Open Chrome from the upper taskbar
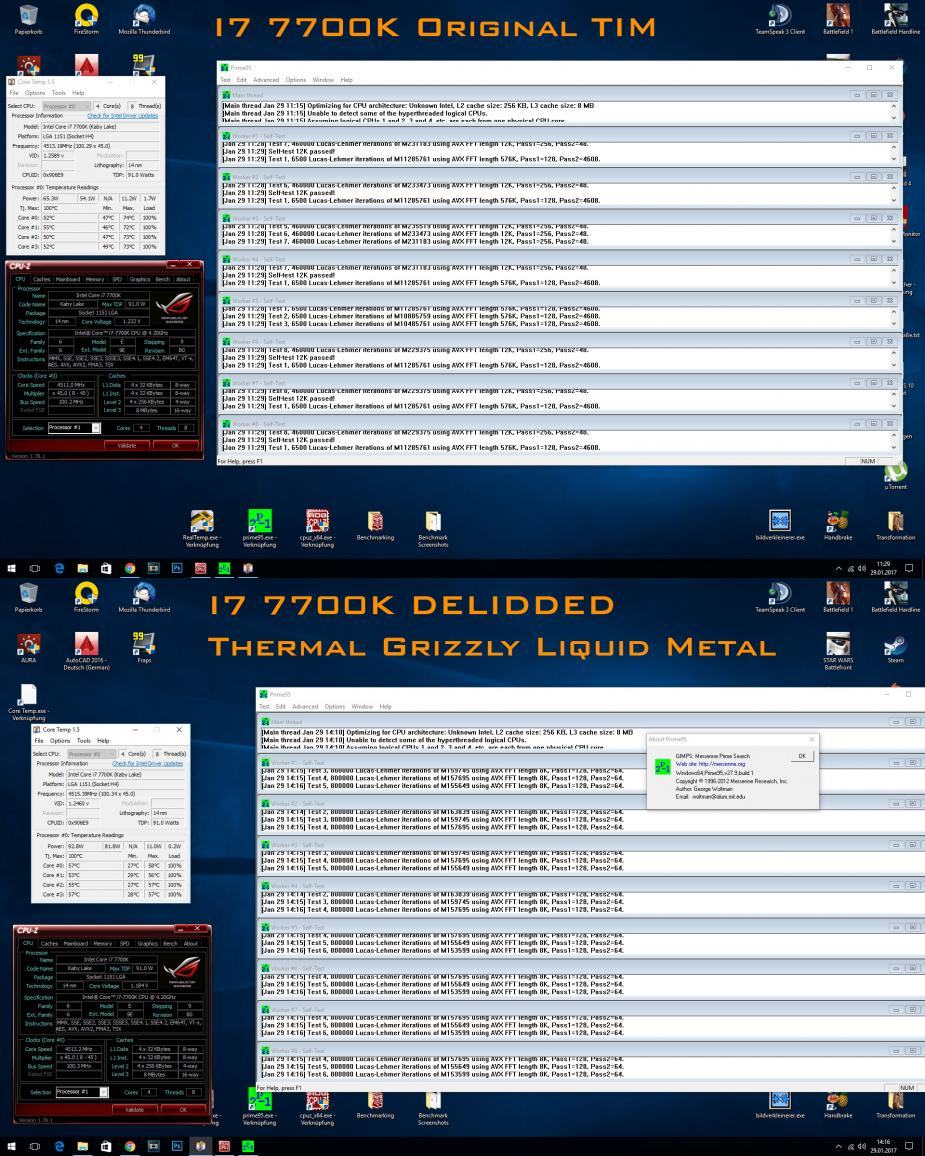 click(x=130, y=568)
